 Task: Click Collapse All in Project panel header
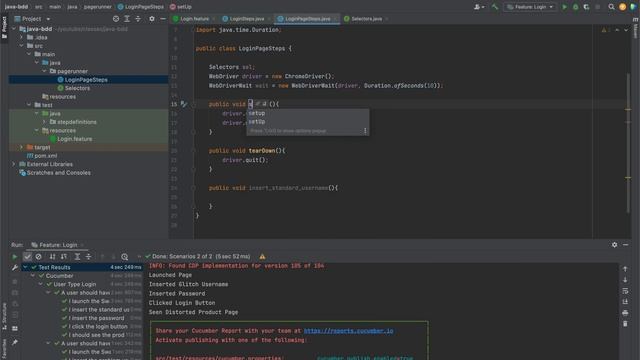(x=138, y=19)
